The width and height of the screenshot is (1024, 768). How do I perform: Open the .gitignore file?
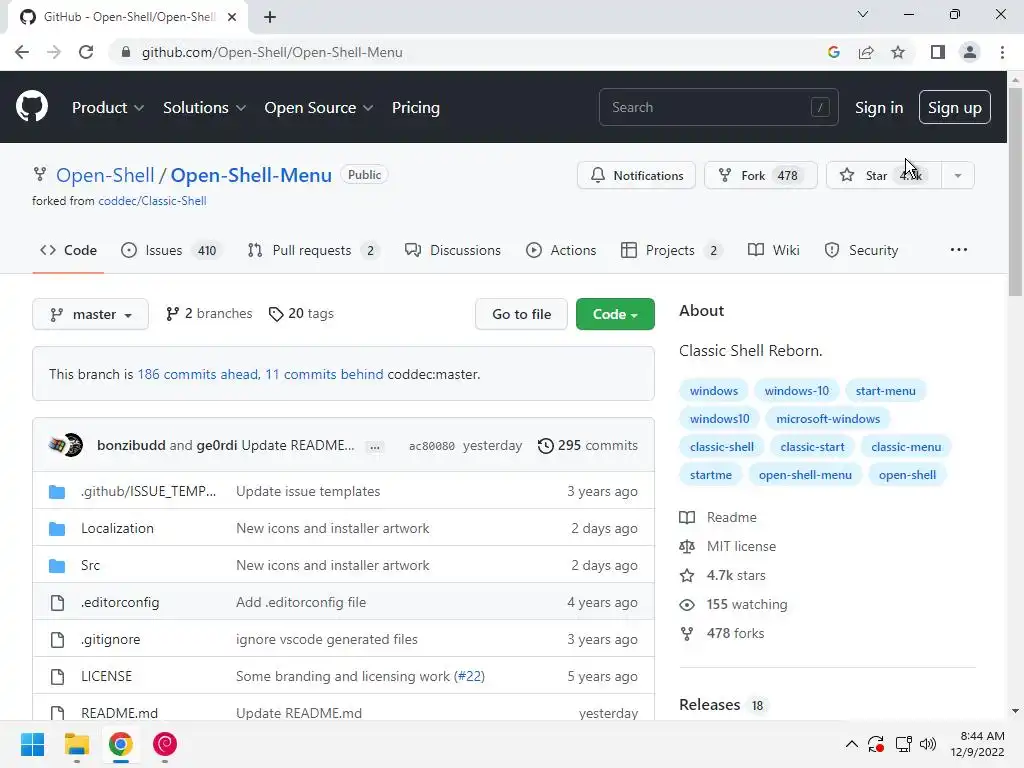click(110, 639)
